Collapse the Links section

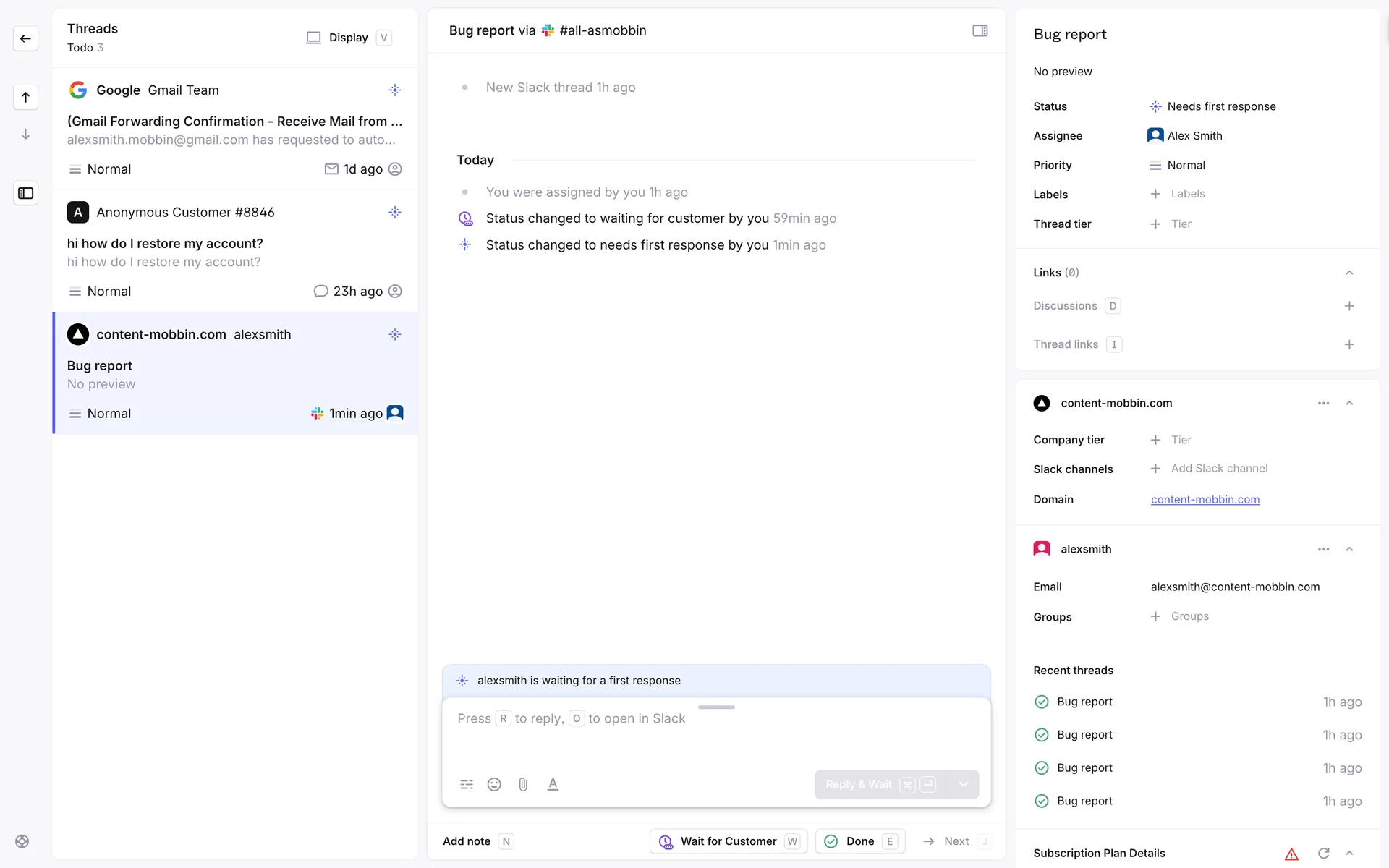(1348, 273)
